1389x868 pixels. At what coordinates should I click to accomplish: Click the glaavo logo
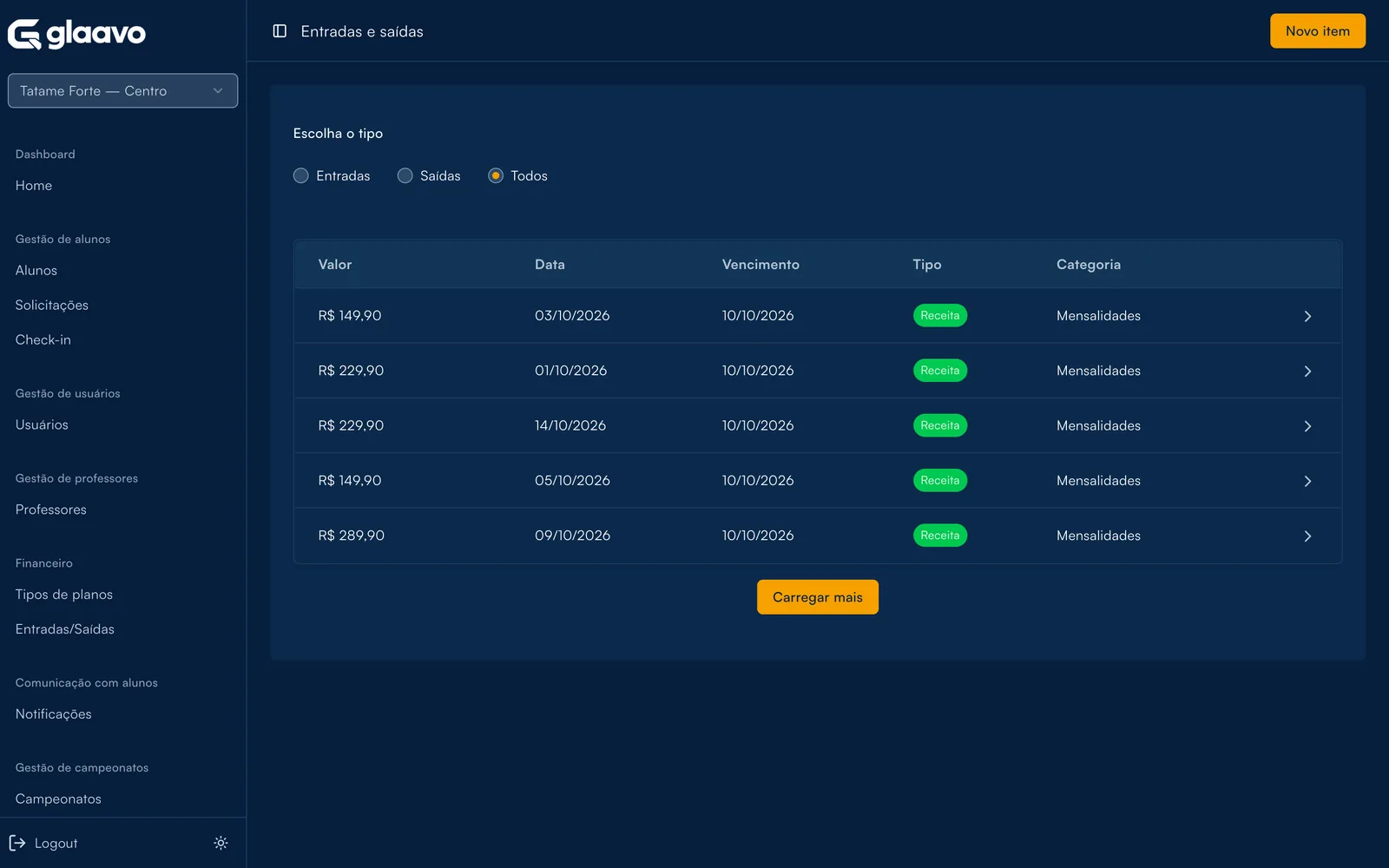[x=76, y=34]
